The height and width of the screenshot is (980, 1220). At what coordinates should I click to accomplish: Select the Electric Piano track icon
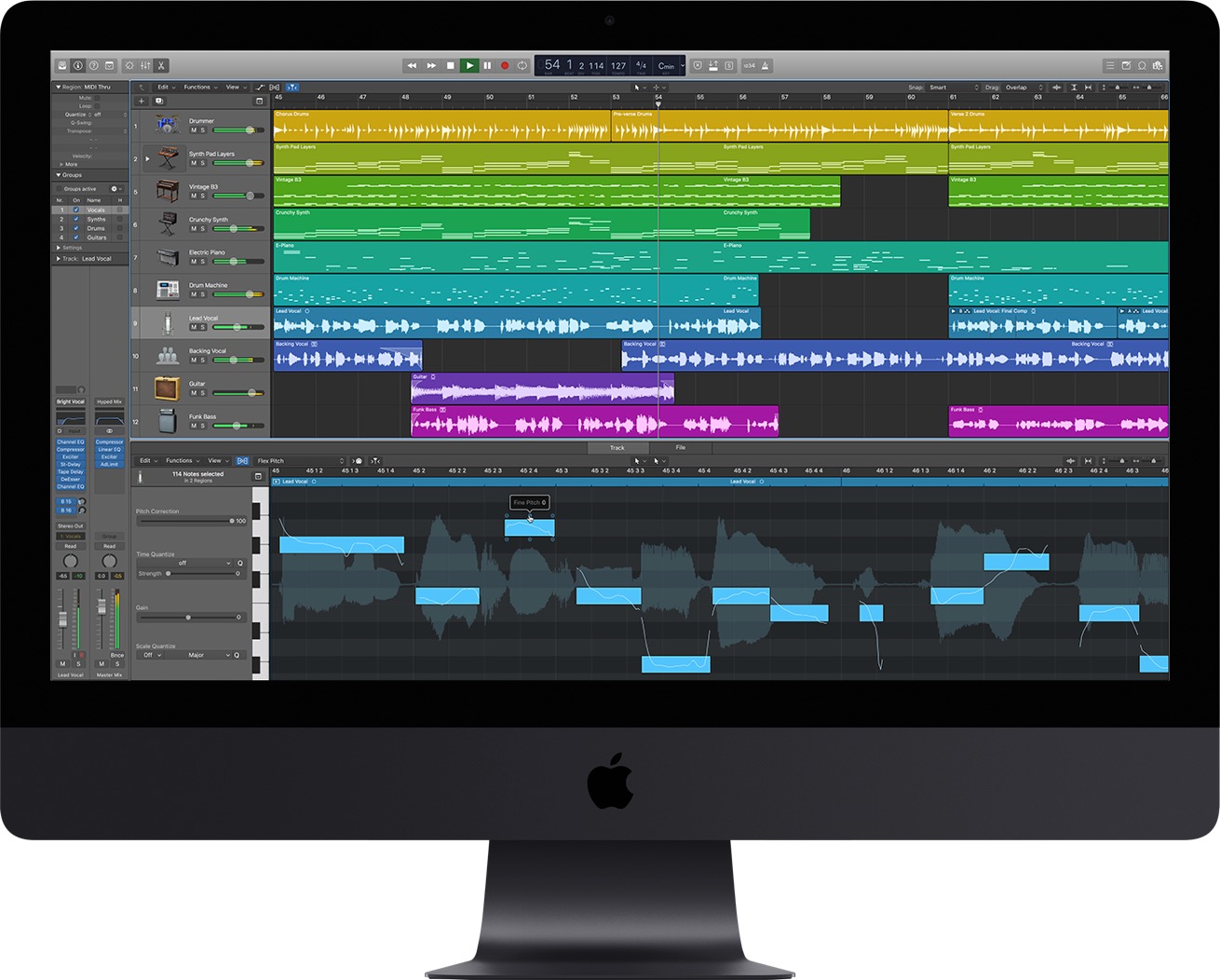click(168, 256)
